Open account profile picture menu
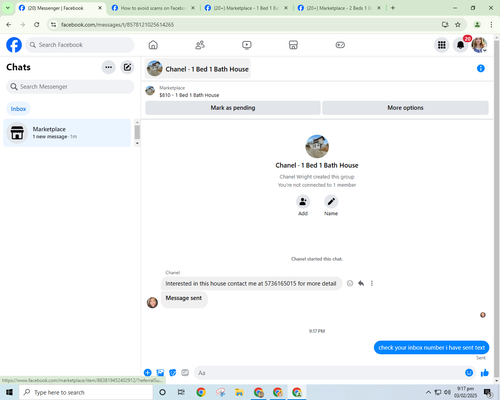The height and width of the screenshot is (400, 500). tap(479, 45)
